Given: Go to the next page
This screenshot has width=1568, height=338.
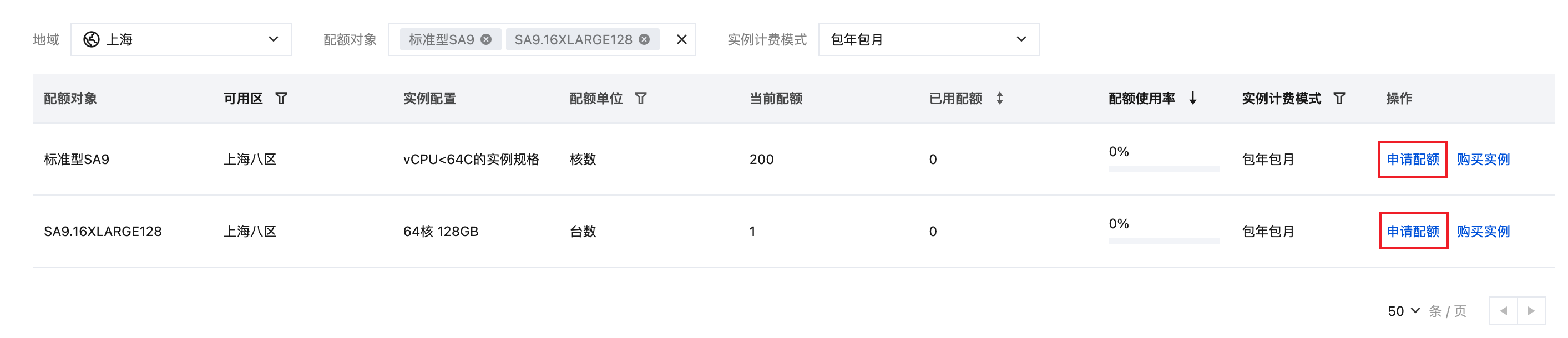Looking at the screenshot, I should 1531,311.
